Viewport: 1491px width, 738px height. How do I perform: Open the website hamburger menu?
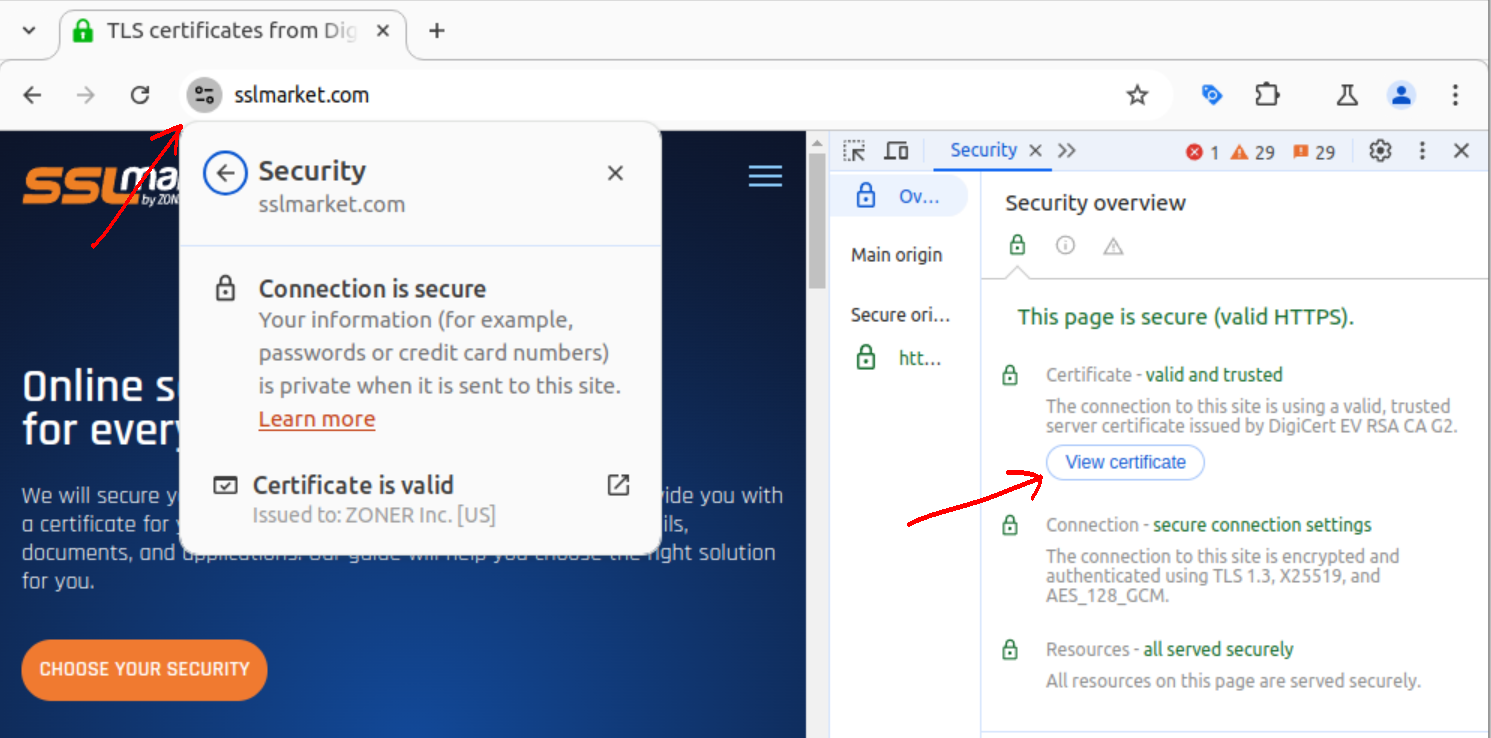[x=765, y=176]
